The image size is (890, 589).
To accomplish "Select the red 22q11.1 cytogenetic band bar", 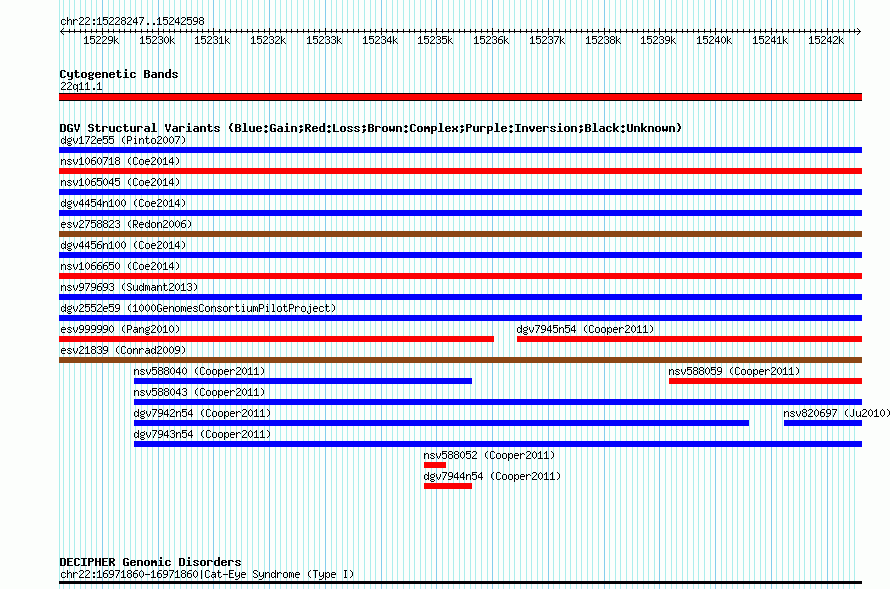I will click(460, 97).
